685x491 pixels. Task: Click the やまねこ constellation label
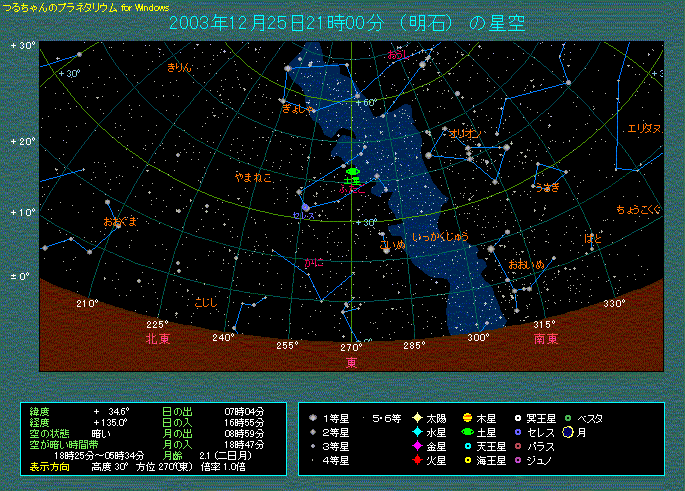pos(253,177)
